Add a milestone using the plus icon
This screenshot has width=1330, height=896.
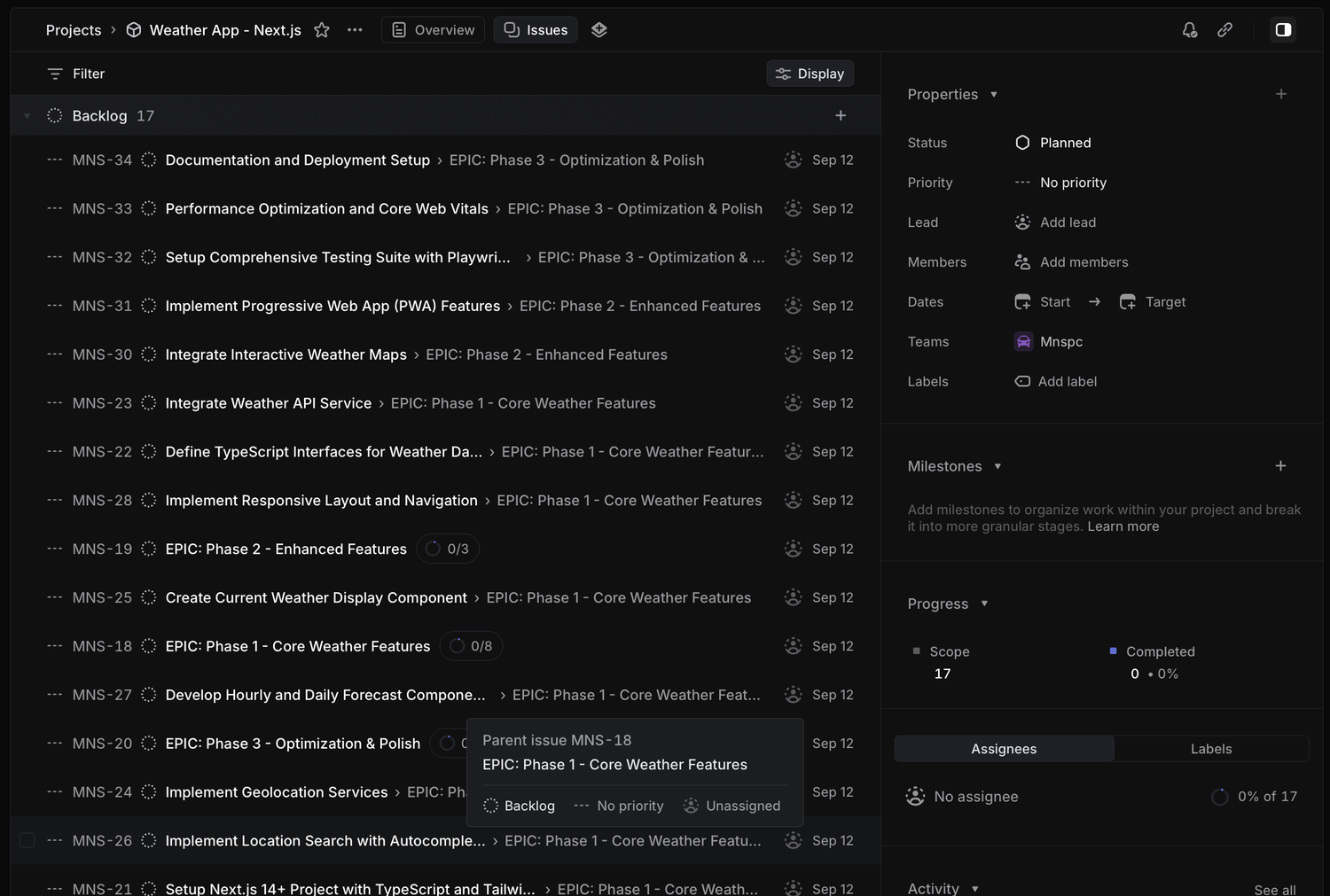[x=1280, y=466]
